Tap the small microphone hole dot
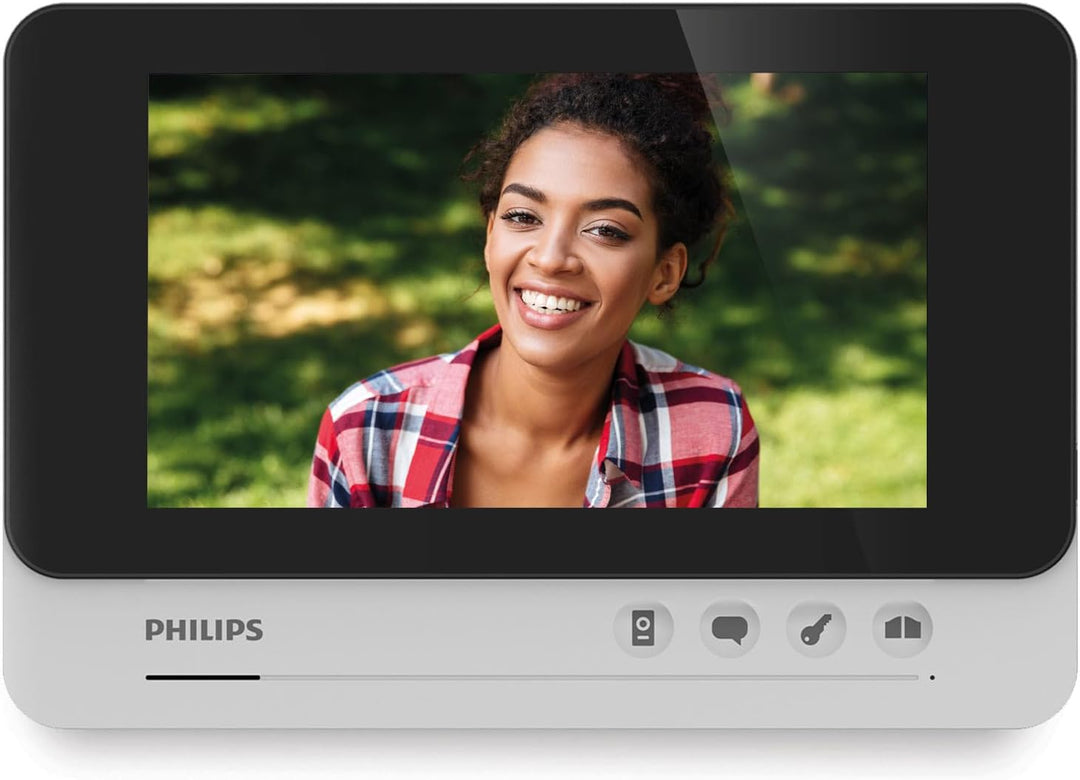 point(932,678)
